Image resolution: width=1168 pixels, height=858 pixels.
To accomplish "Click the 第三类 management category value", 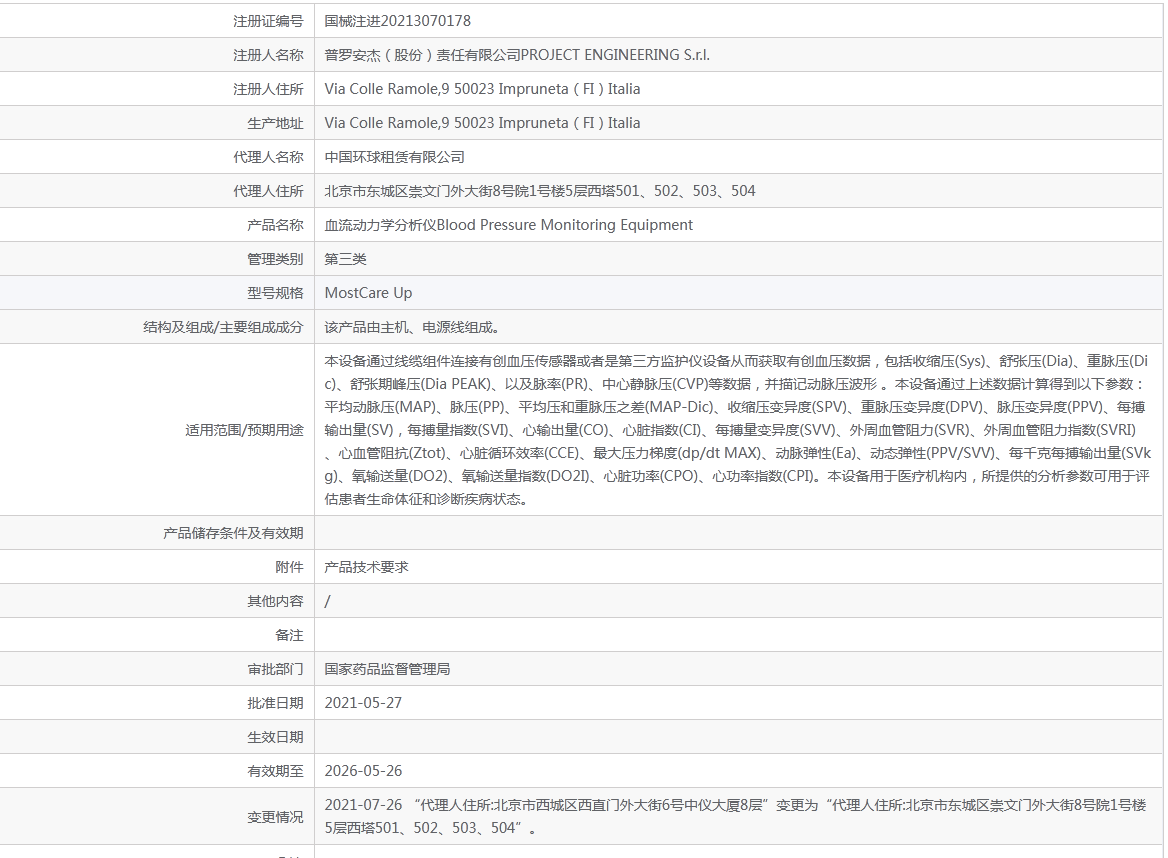I will pos(345,259).
